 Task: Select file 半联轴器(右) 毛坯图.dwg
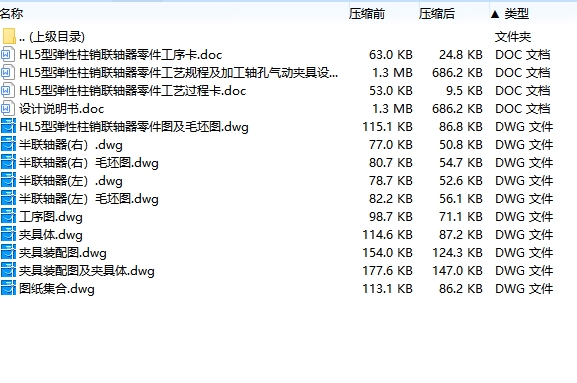[89, 163]
